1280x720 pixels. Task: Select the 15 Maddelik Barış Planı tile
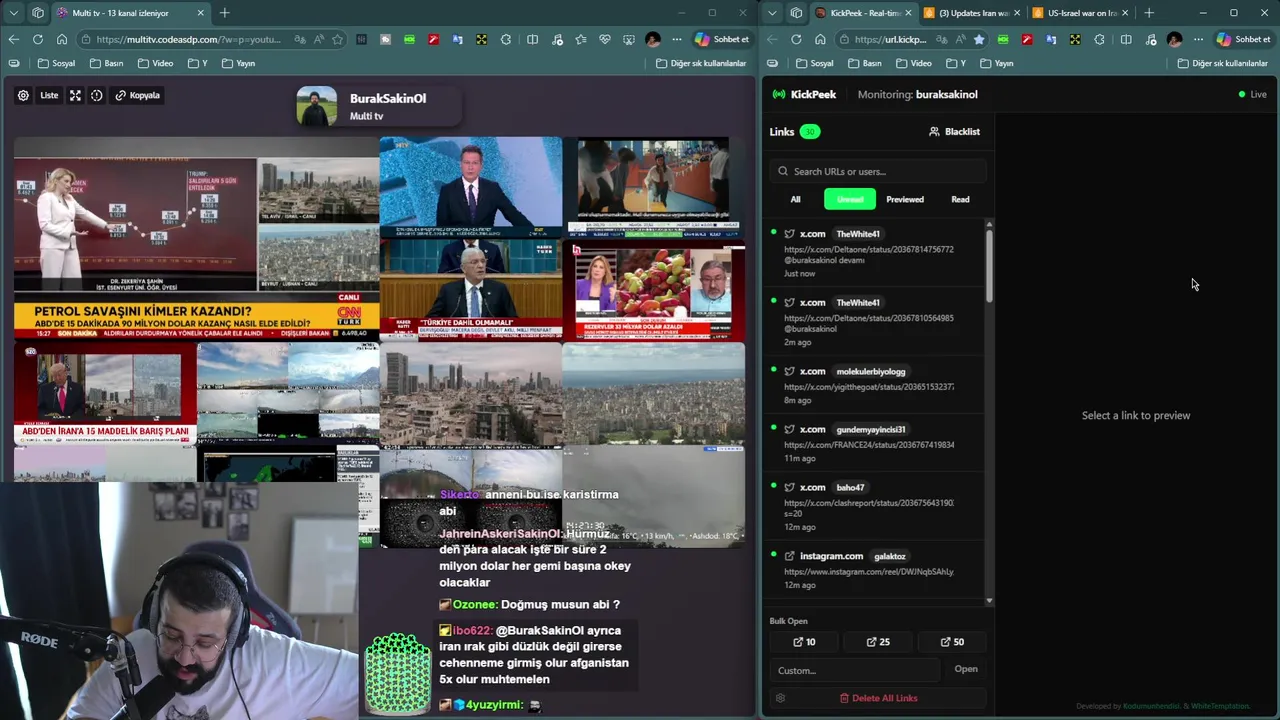point(105,392)
